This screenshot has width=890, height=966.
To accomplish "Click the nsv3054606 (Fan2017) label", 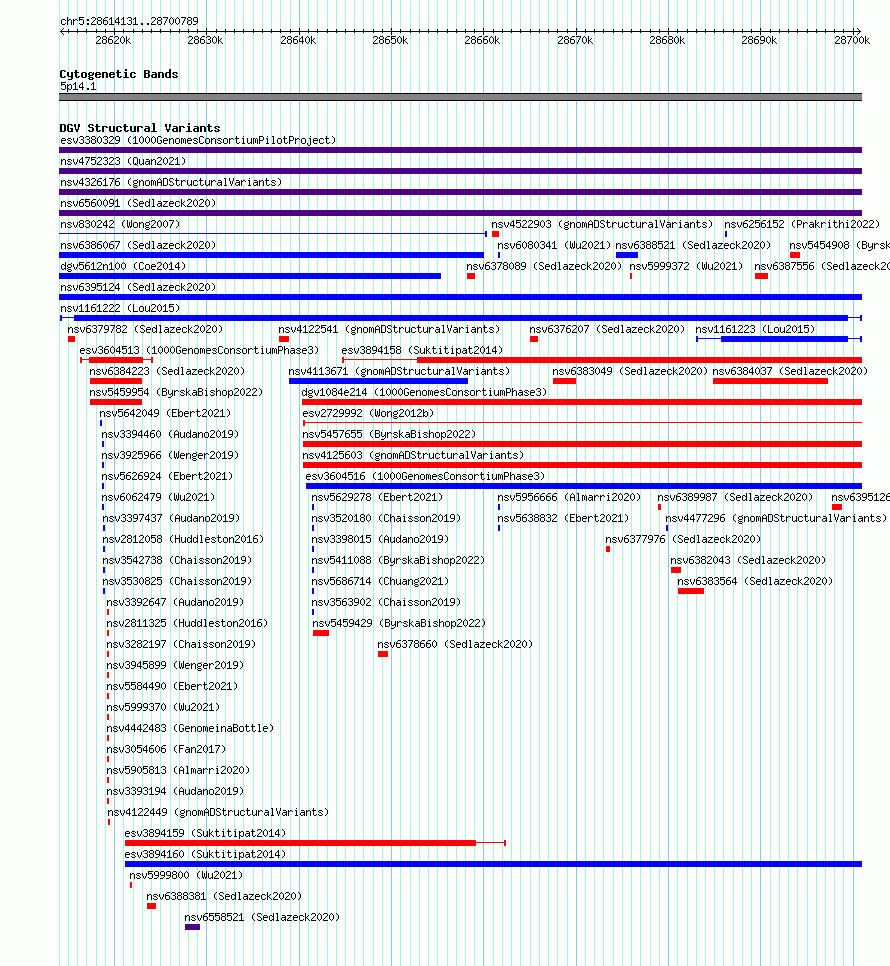I will tap(166, 749).
